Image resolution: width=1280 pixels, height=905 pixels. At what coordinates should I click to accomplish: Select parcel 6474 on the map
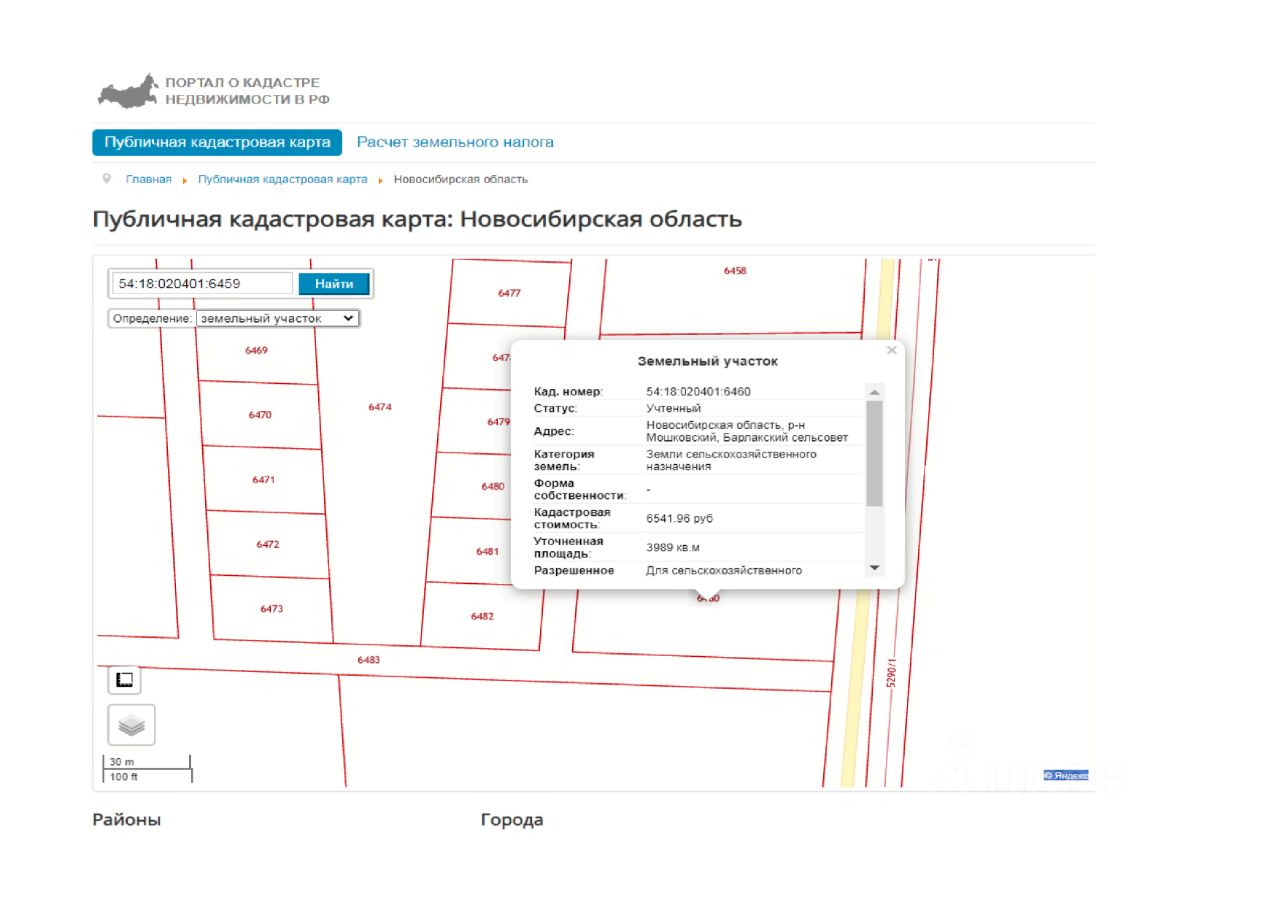pyautogui.click(x=380, y=407)
